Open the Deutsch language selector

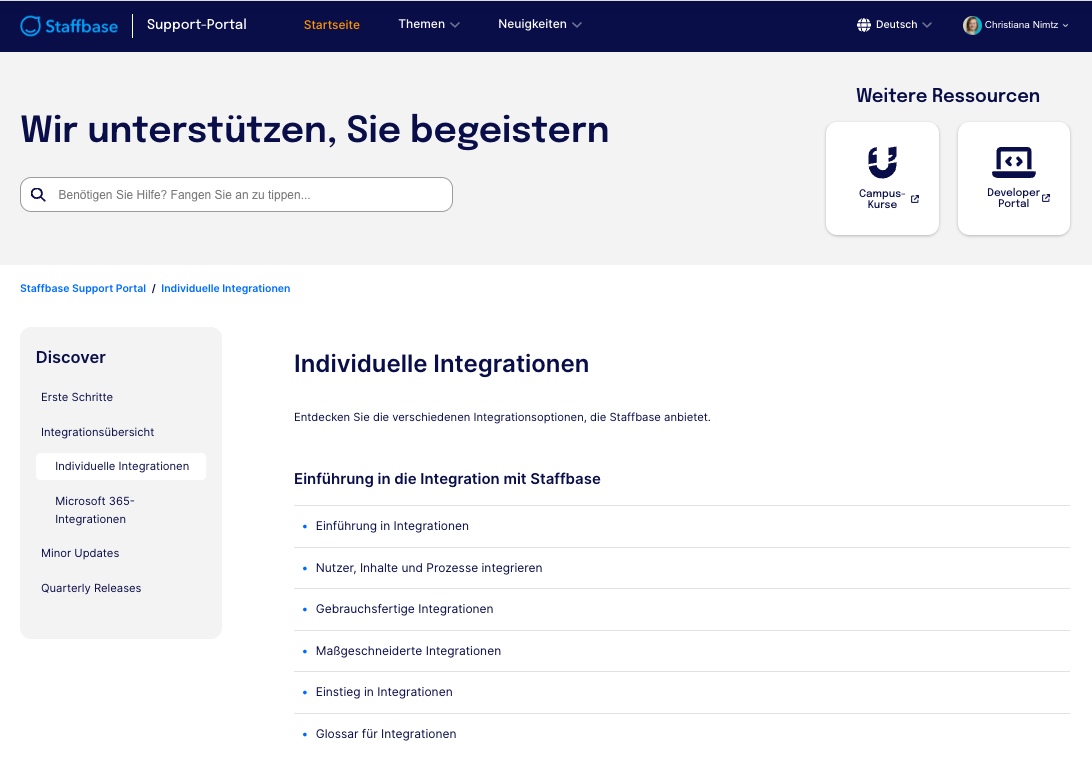coord(894,25)
